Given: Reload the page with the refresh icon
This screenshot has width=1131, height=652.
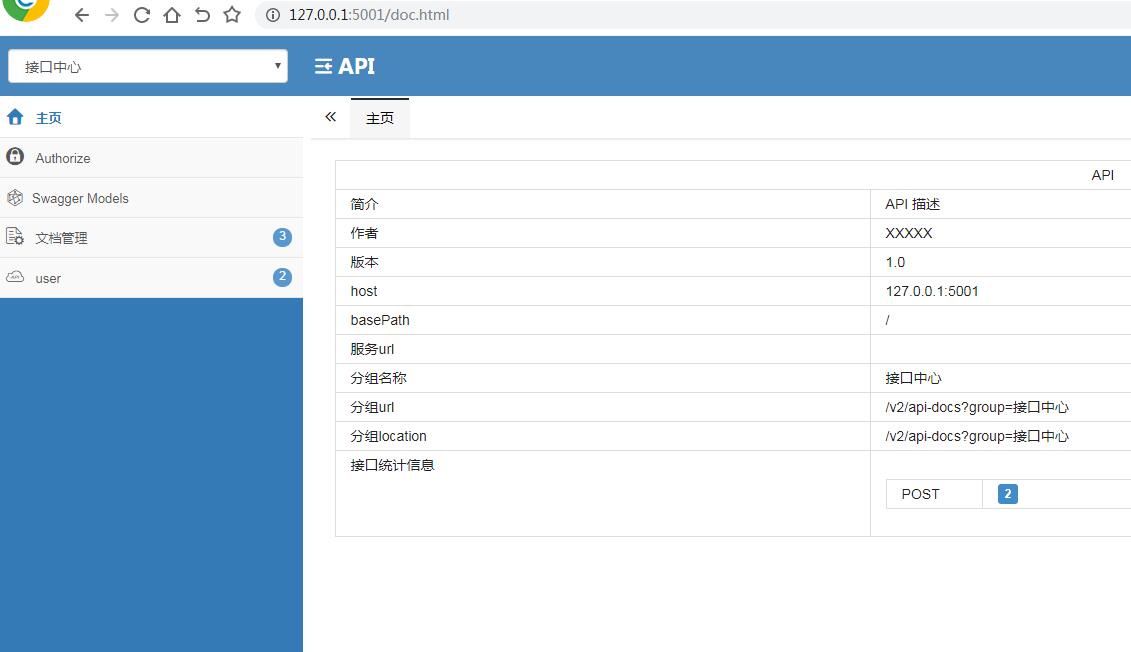Looking at the screenshot, I should (x=142, y=15).
